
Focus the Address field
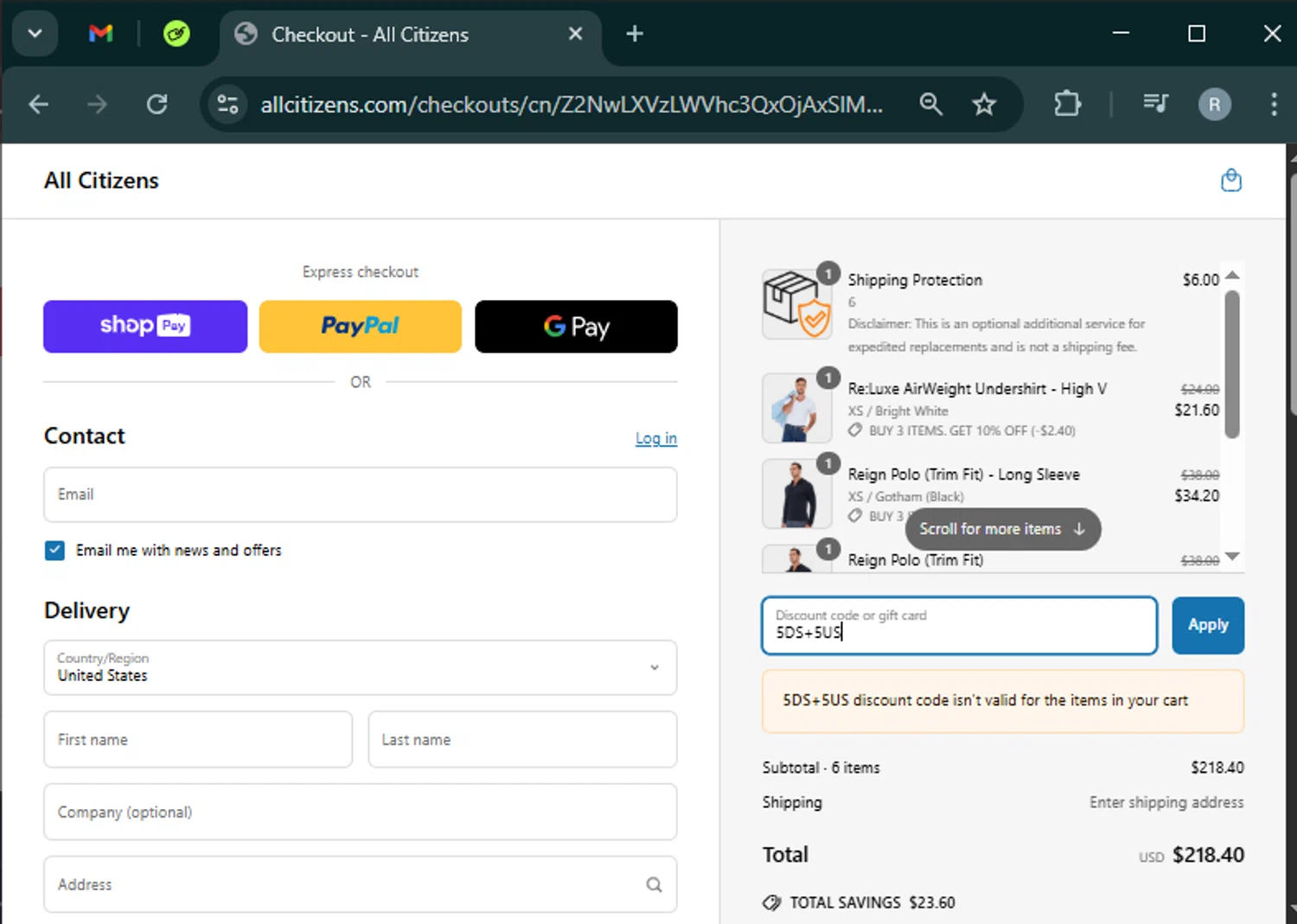(x=361, y=885)
